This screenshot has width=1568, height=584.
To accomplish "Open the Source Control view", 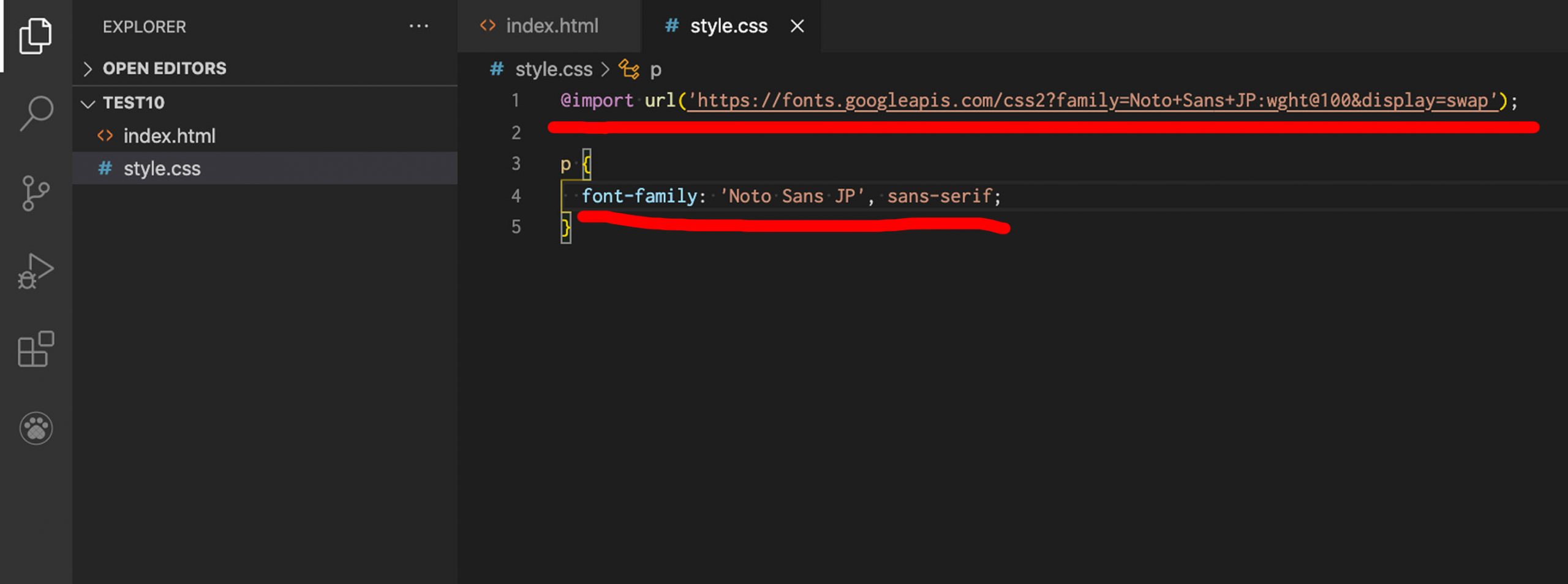I will (x=36, y=193).
